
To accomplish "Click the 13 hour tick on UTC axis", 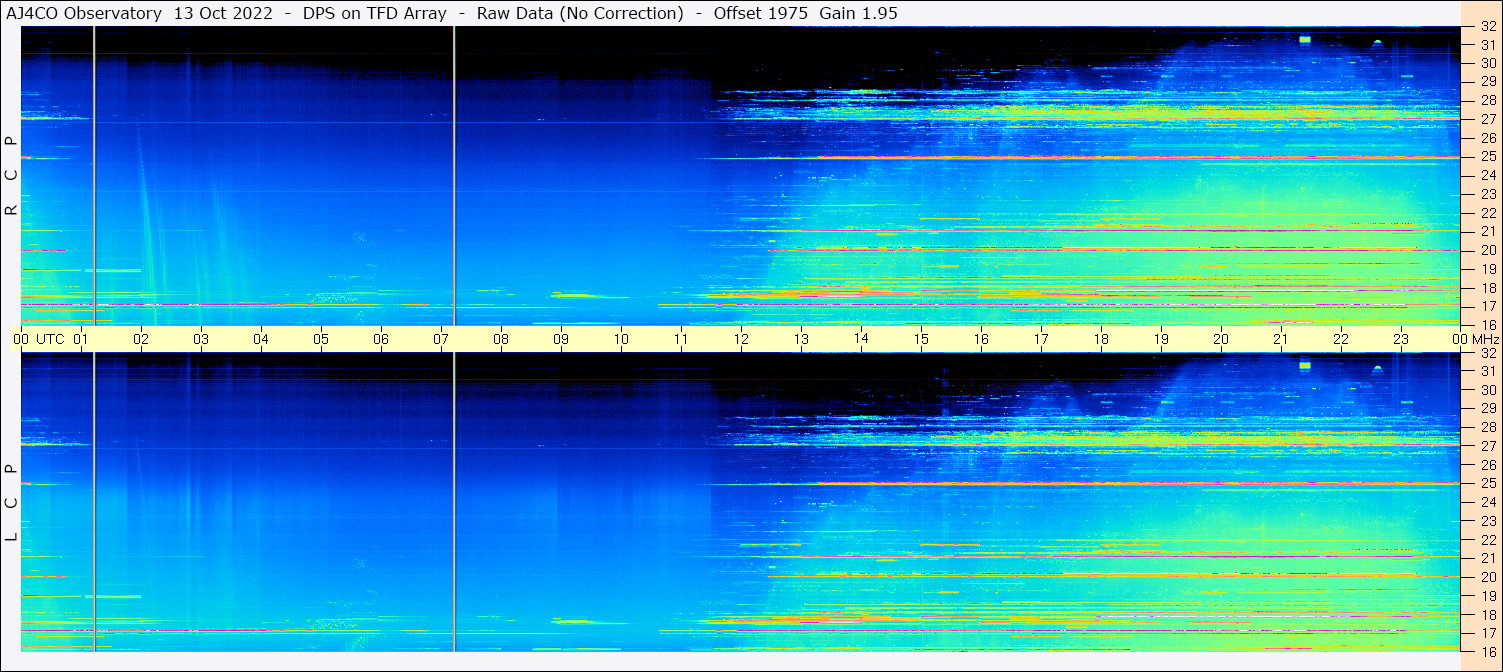I will click(x=801, y=339).
